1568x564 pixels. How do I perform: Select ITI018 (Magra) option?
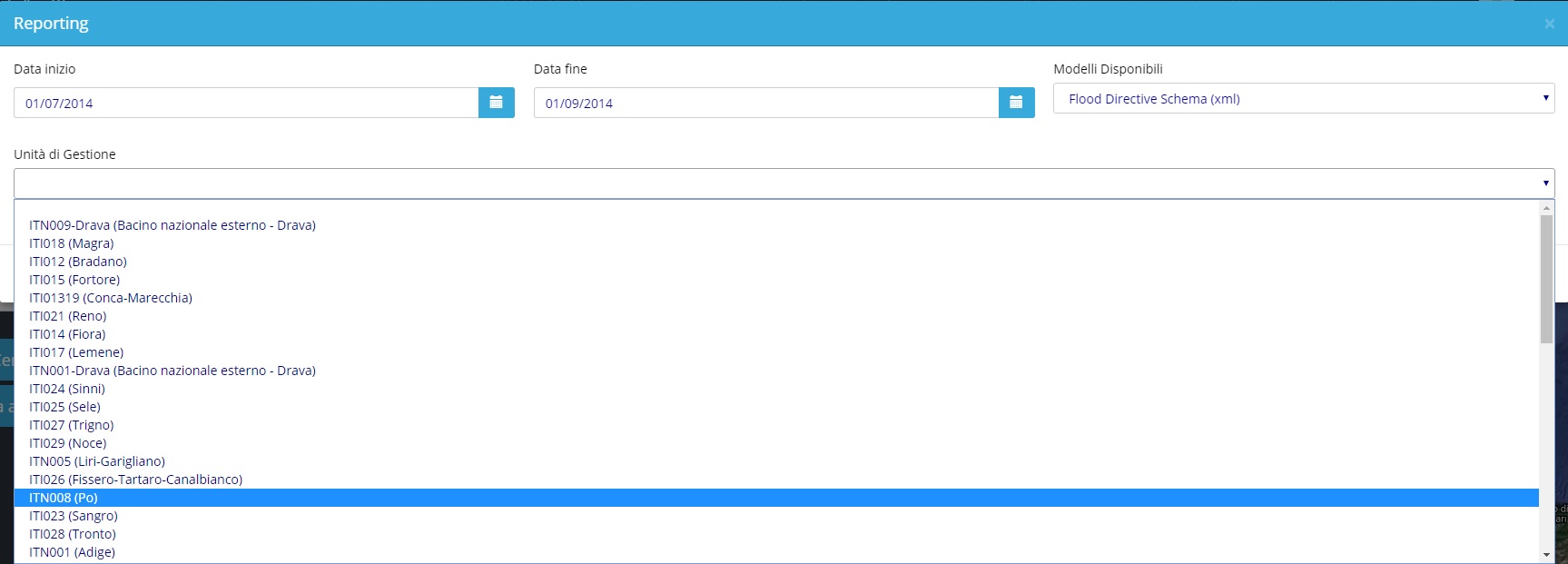(x=776, y=243)
